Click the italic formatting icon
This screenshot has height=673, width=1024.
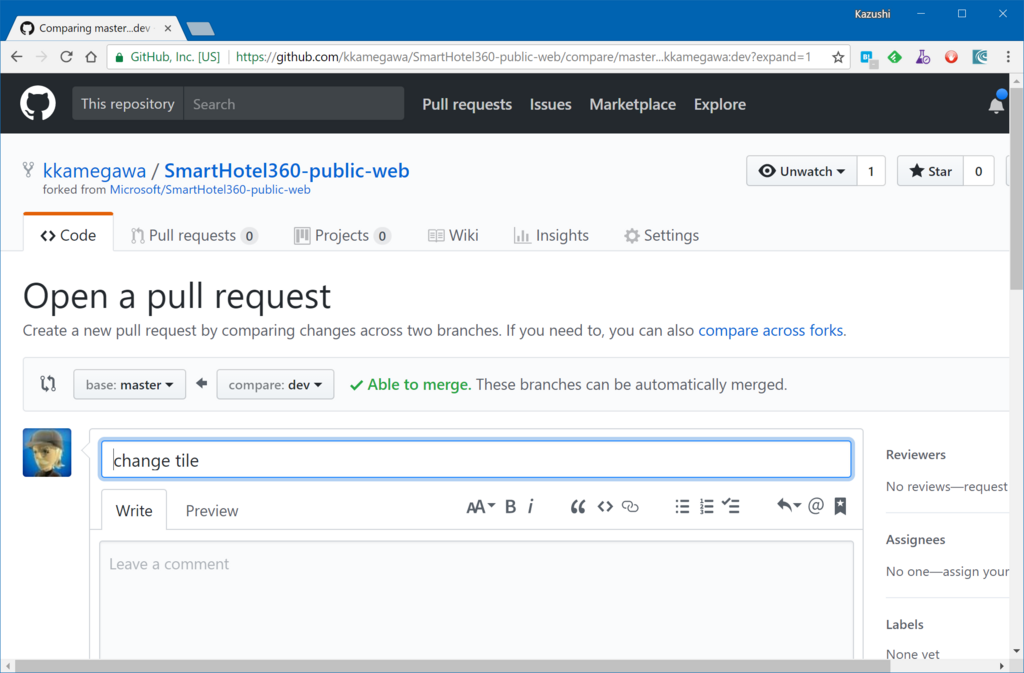[530, 507]
